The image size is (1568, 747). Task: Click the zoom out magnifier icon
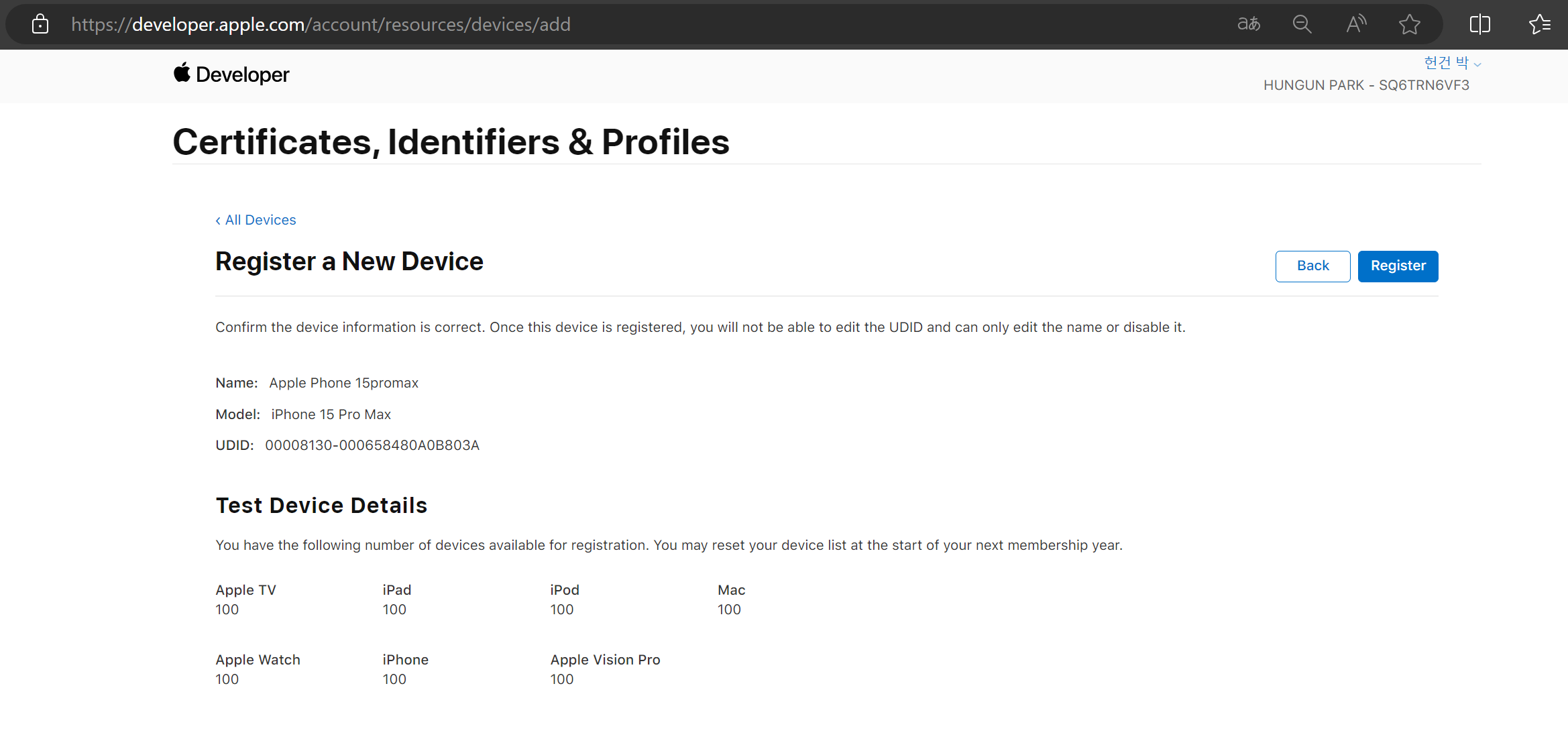pyautogui.click(x=1302, y=24)
